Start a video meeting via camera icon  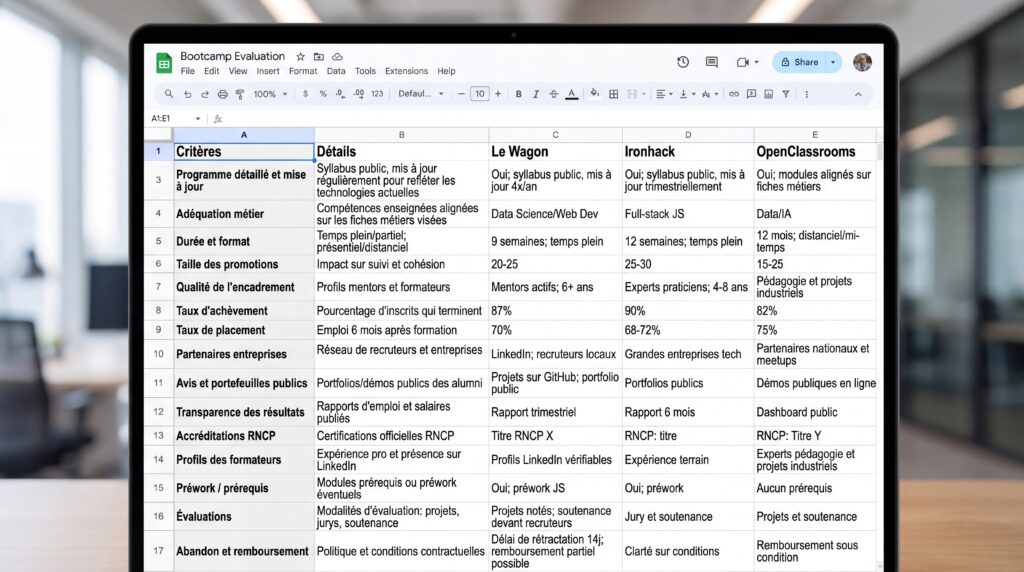pyautogui.click(x=743, y=62)
